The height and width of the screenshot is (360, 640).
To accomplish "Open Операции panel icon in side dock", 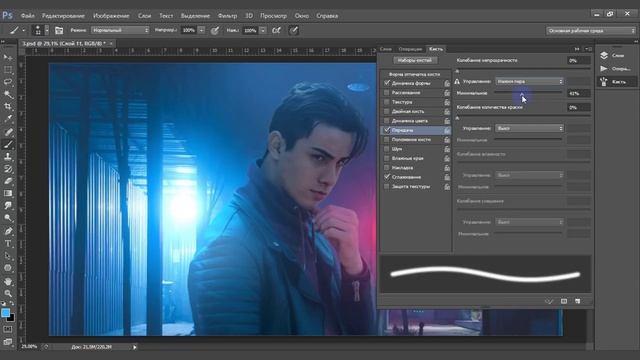I will (604, 69).
